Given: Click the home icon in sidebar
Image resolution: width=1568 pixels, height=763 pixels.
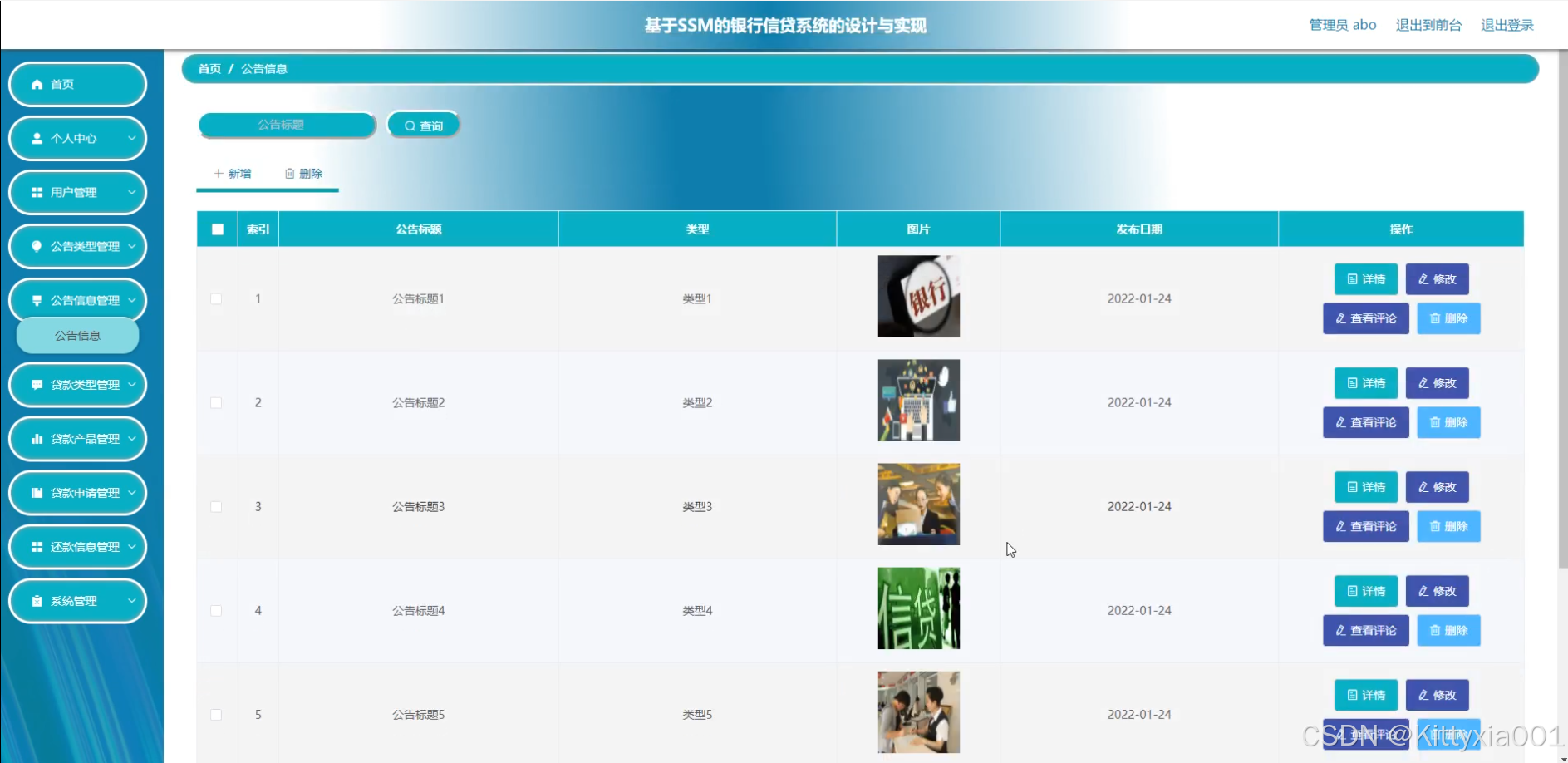Looking at the screenshot, I should pos(37,85).
